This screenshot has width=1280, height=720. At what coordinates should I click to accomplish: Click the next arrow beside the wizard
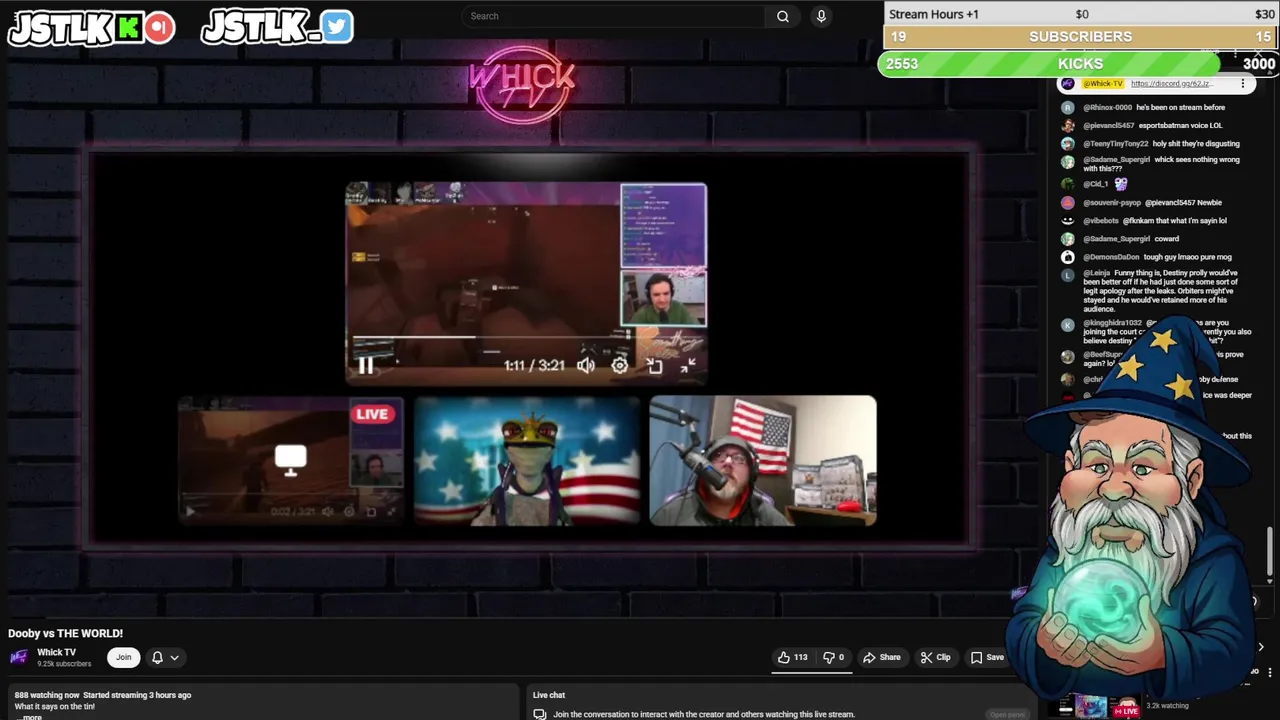(x=1261, y=647)
